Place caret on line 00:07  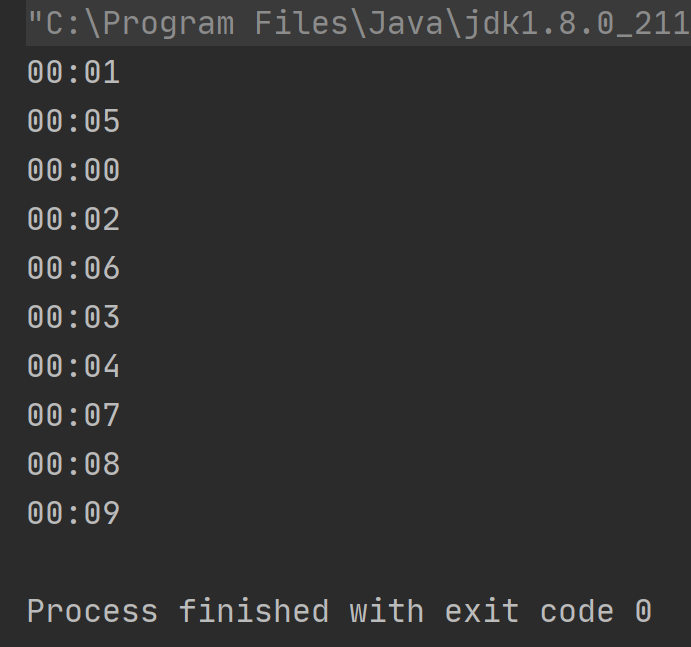point(73,415)
